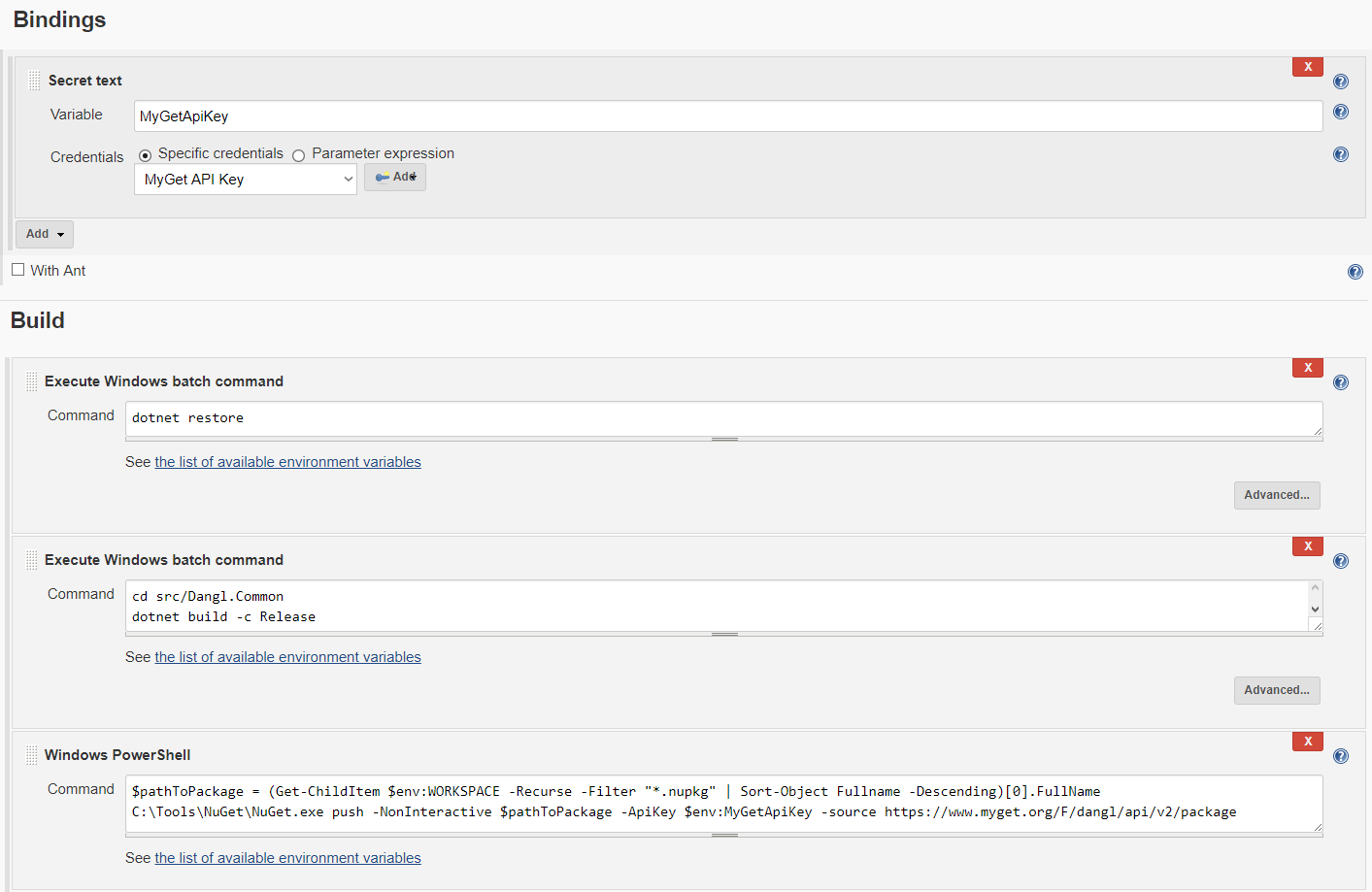Viewport: 1372px width, 892px height.
Task: Click the Bindings section heading
Action: (x=59, y=20)
